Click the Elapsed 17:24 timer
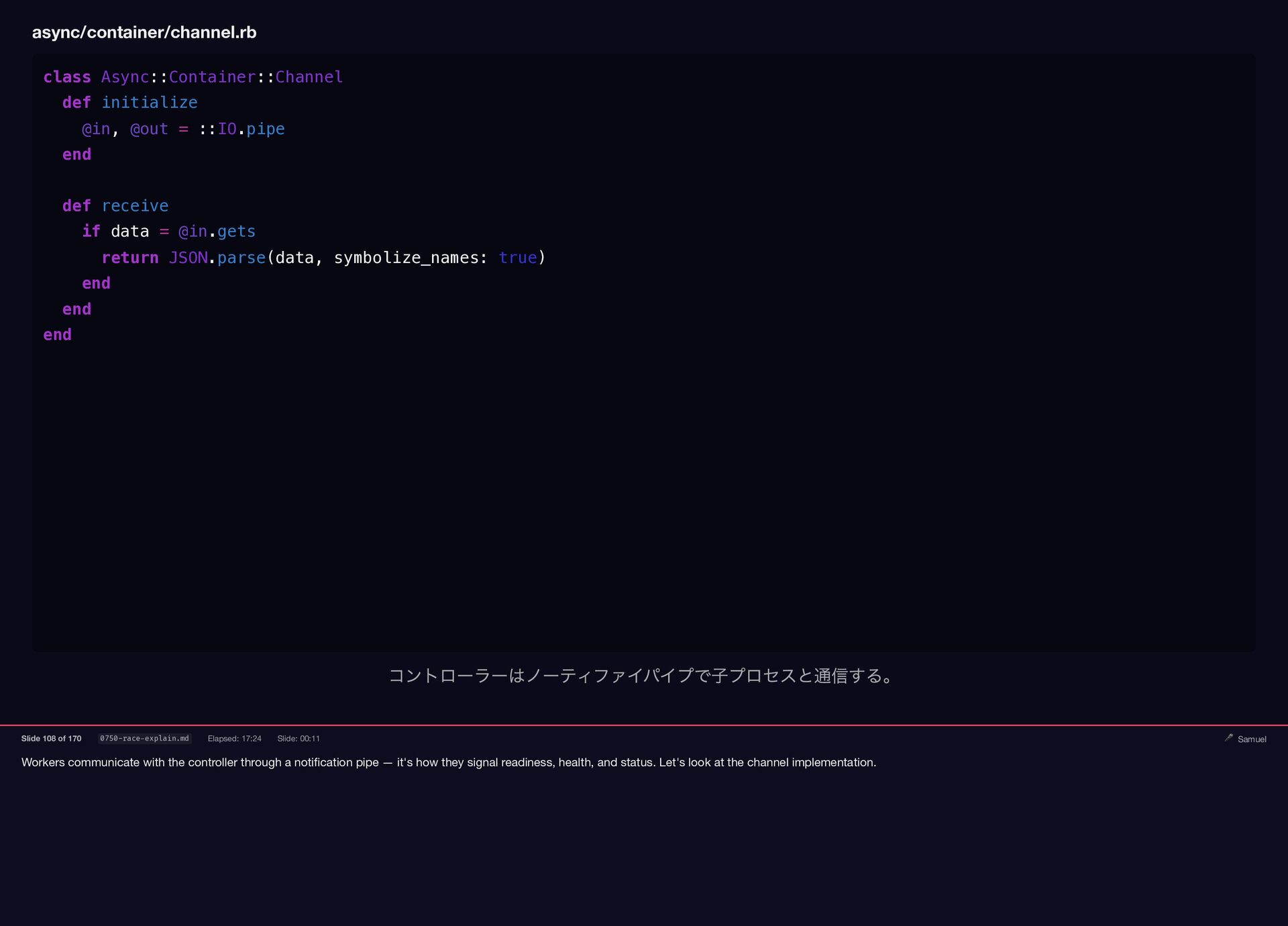This screenshot has height=926, width=1288. coord(234,738)
